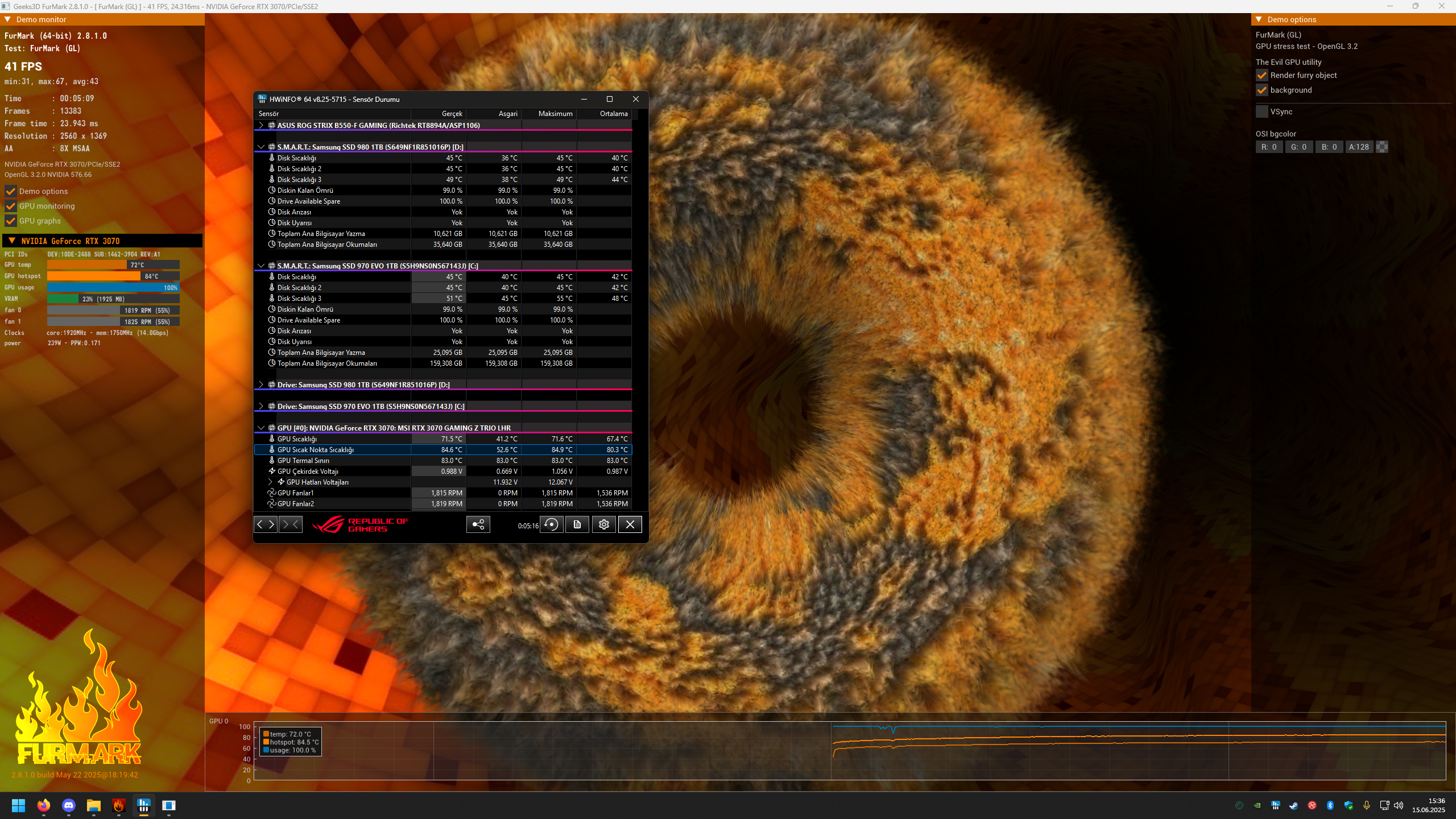The height and width of the screenshot is (819, 1456).
Task: Click the microphone tray icon
Action: (1367, 805)
